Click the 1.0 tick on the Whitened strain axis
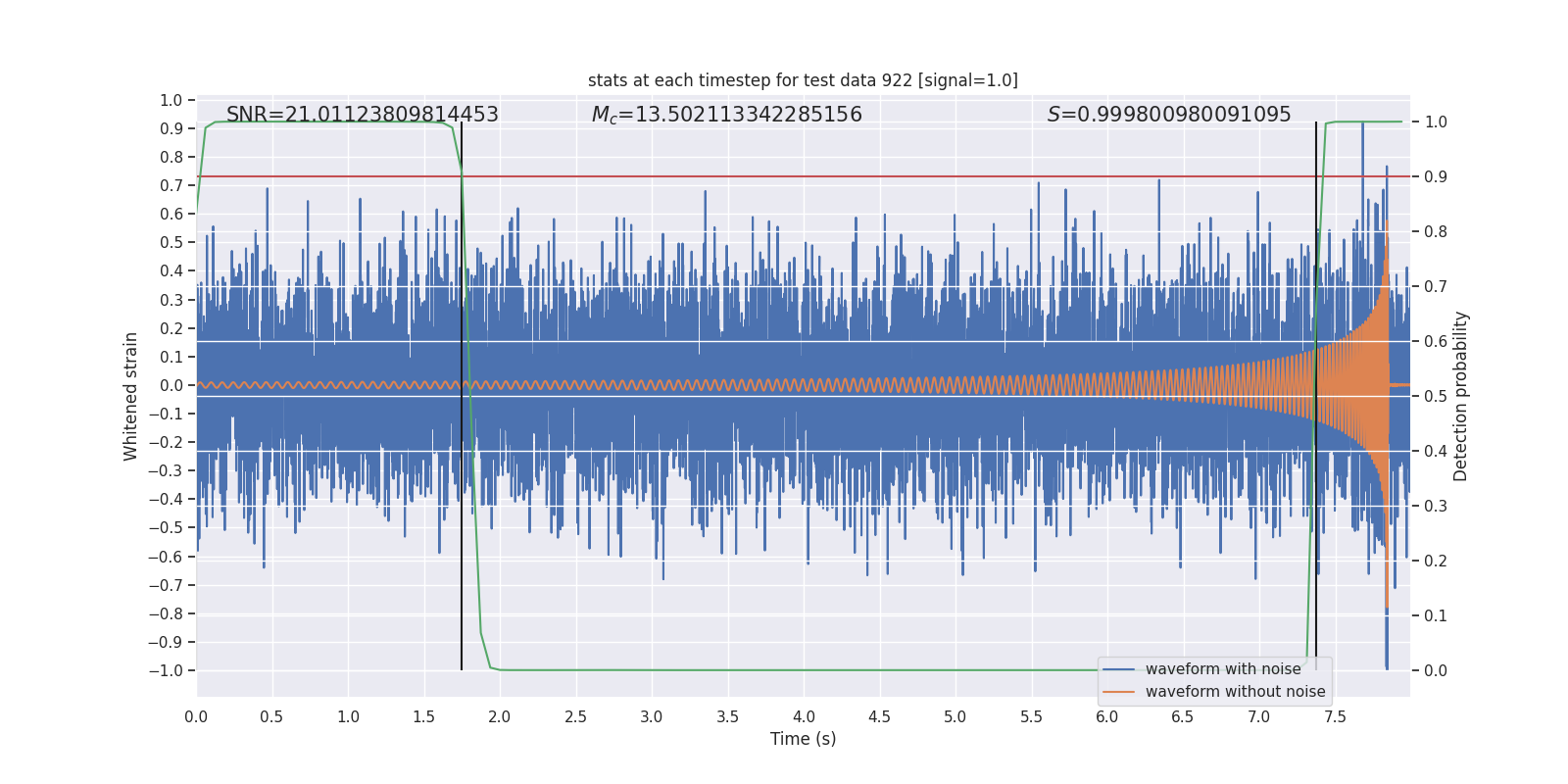 171,100
